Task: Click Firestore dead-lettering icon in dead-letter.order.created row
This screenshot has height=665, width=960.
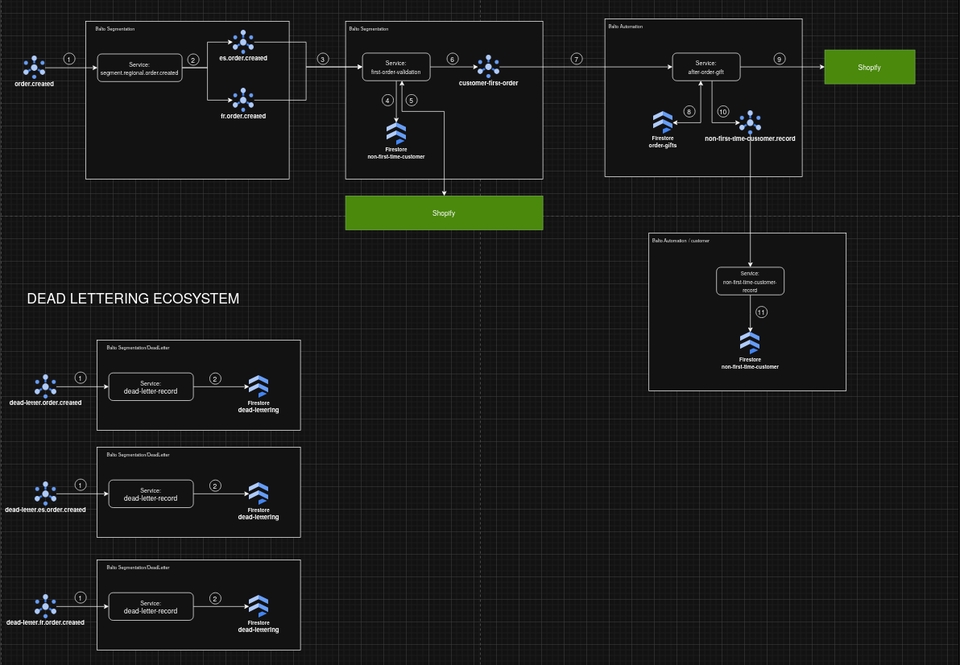Action: (x=258, y=387)
